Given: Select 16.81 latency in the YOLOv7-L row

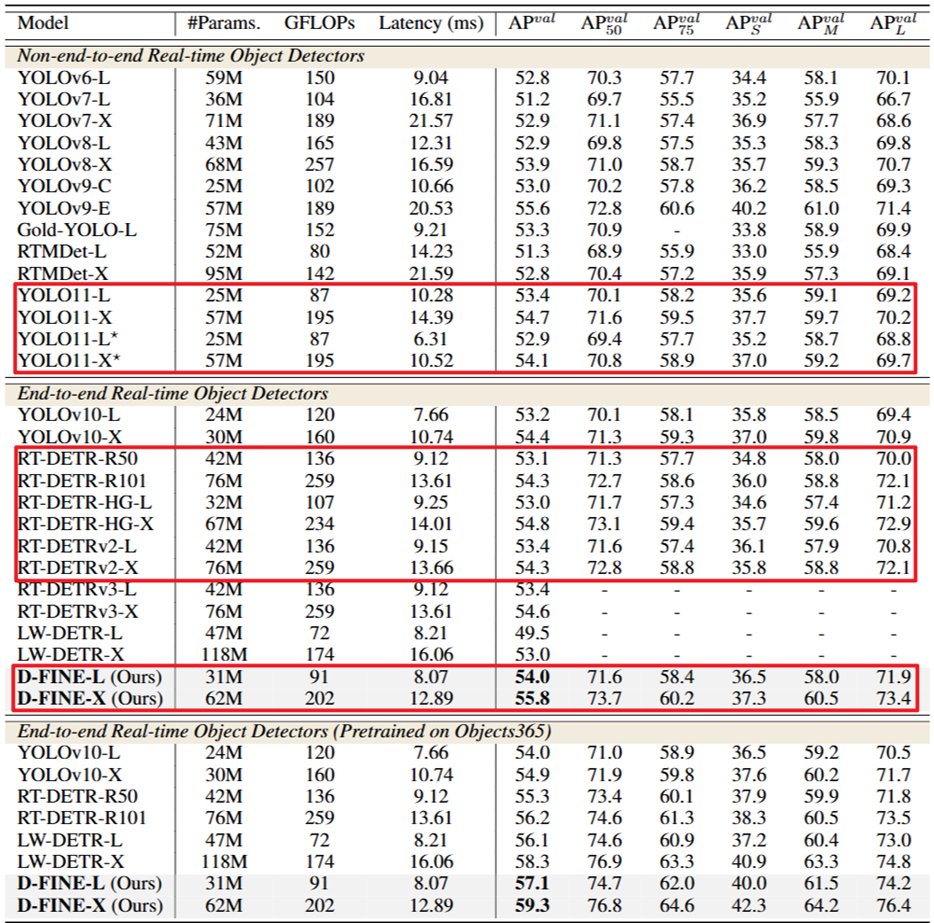Looking at the screenshot, I should [x=431, y=99].
